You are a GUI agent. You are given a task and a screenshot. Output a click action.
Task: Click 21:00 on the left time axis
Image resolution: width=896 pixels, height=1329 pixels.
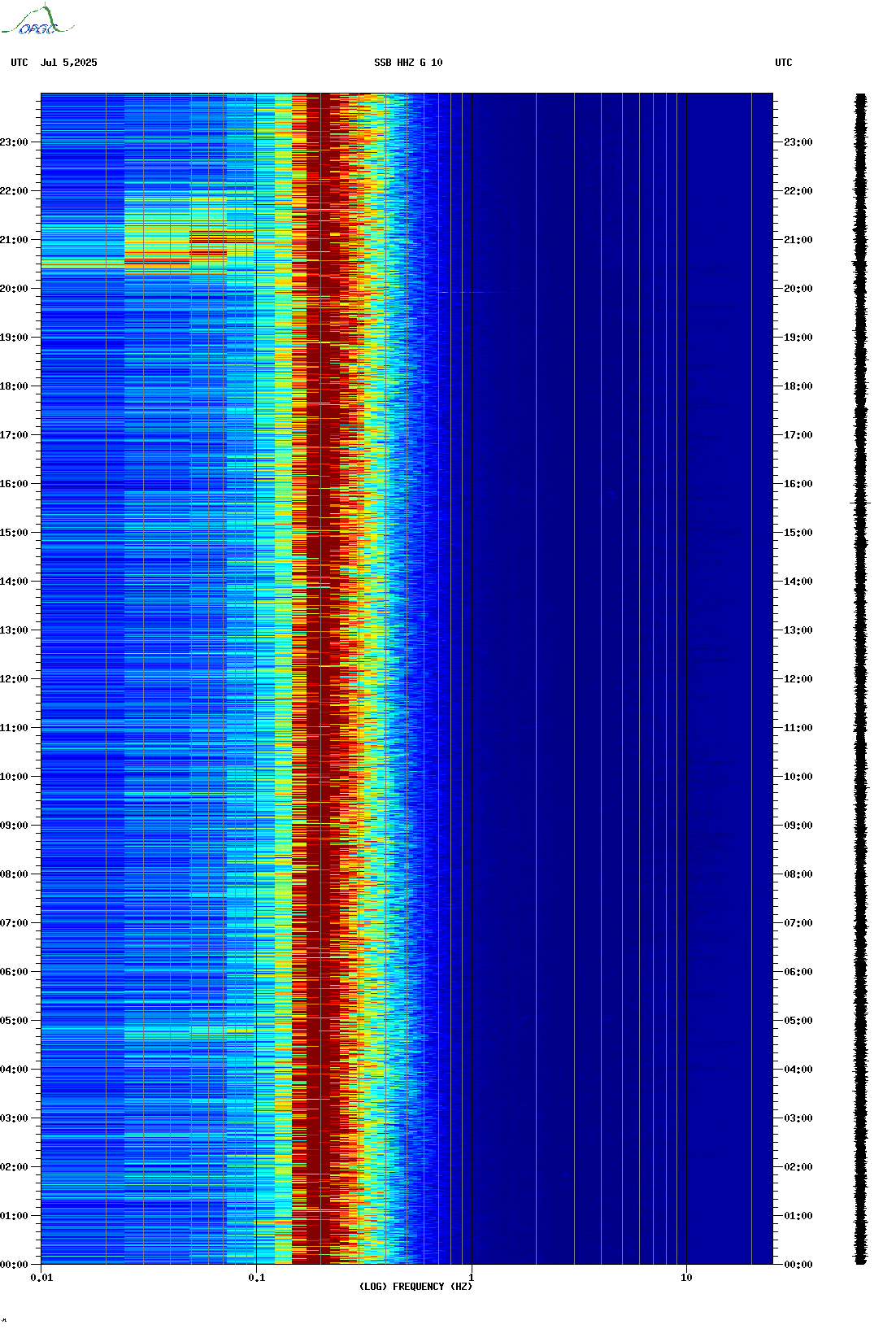pos(14,240)
